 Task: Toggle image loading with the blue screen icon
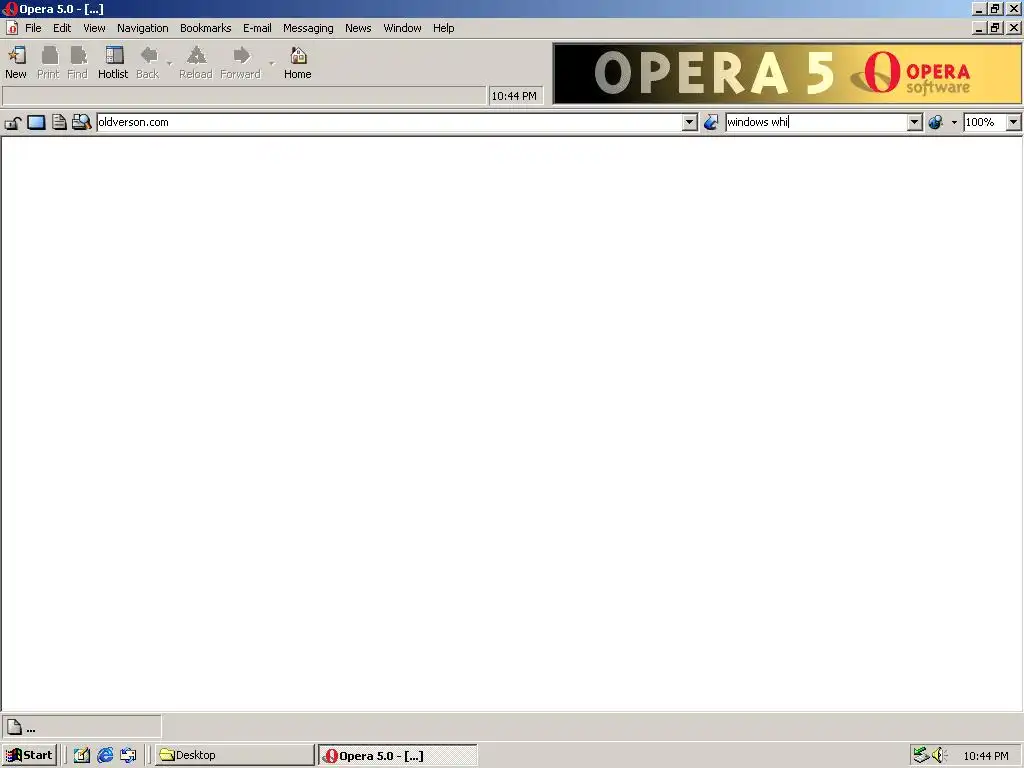37,122
